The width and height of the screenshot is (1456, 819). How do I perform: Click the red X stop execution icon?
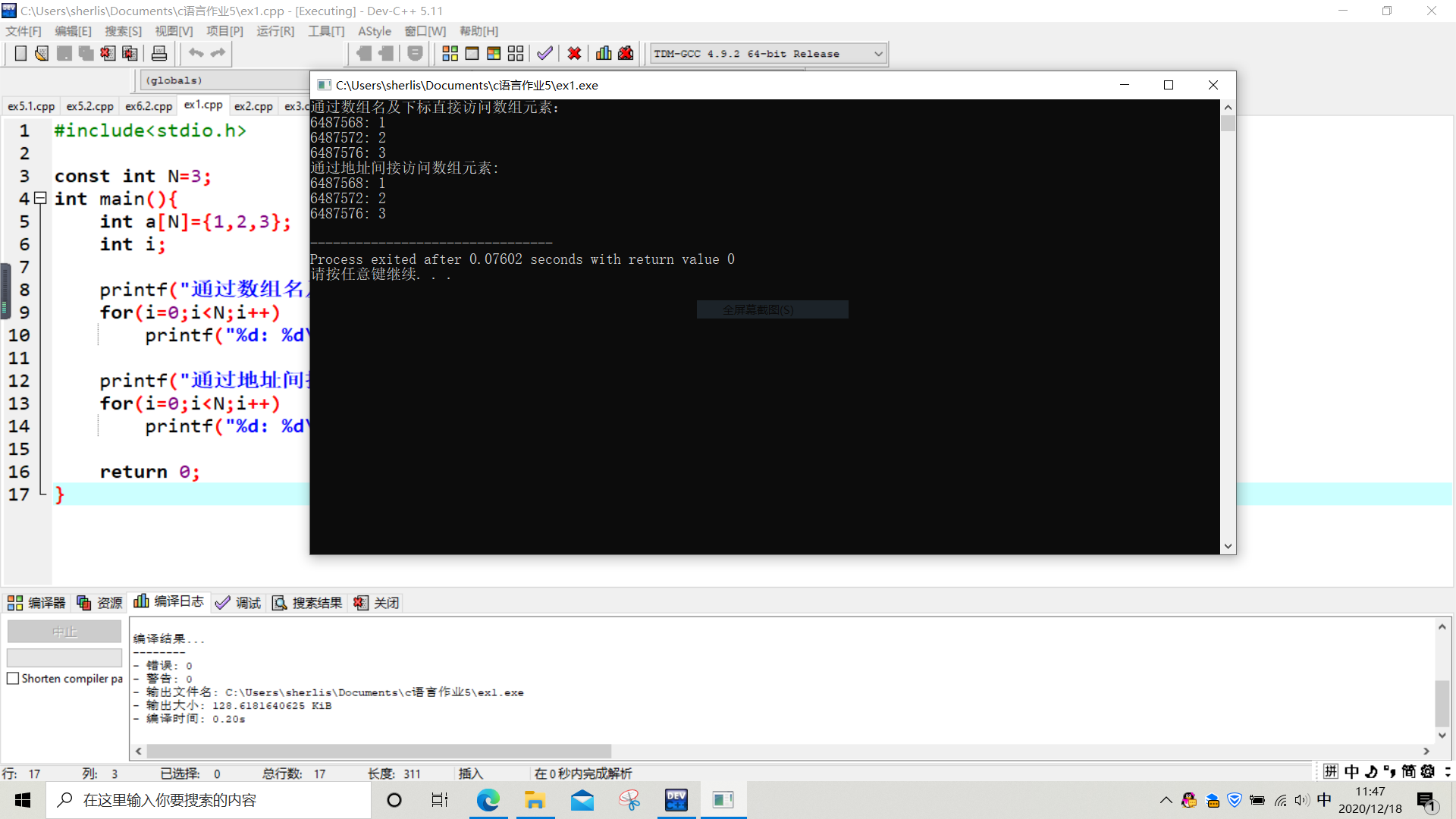point(574,53)
